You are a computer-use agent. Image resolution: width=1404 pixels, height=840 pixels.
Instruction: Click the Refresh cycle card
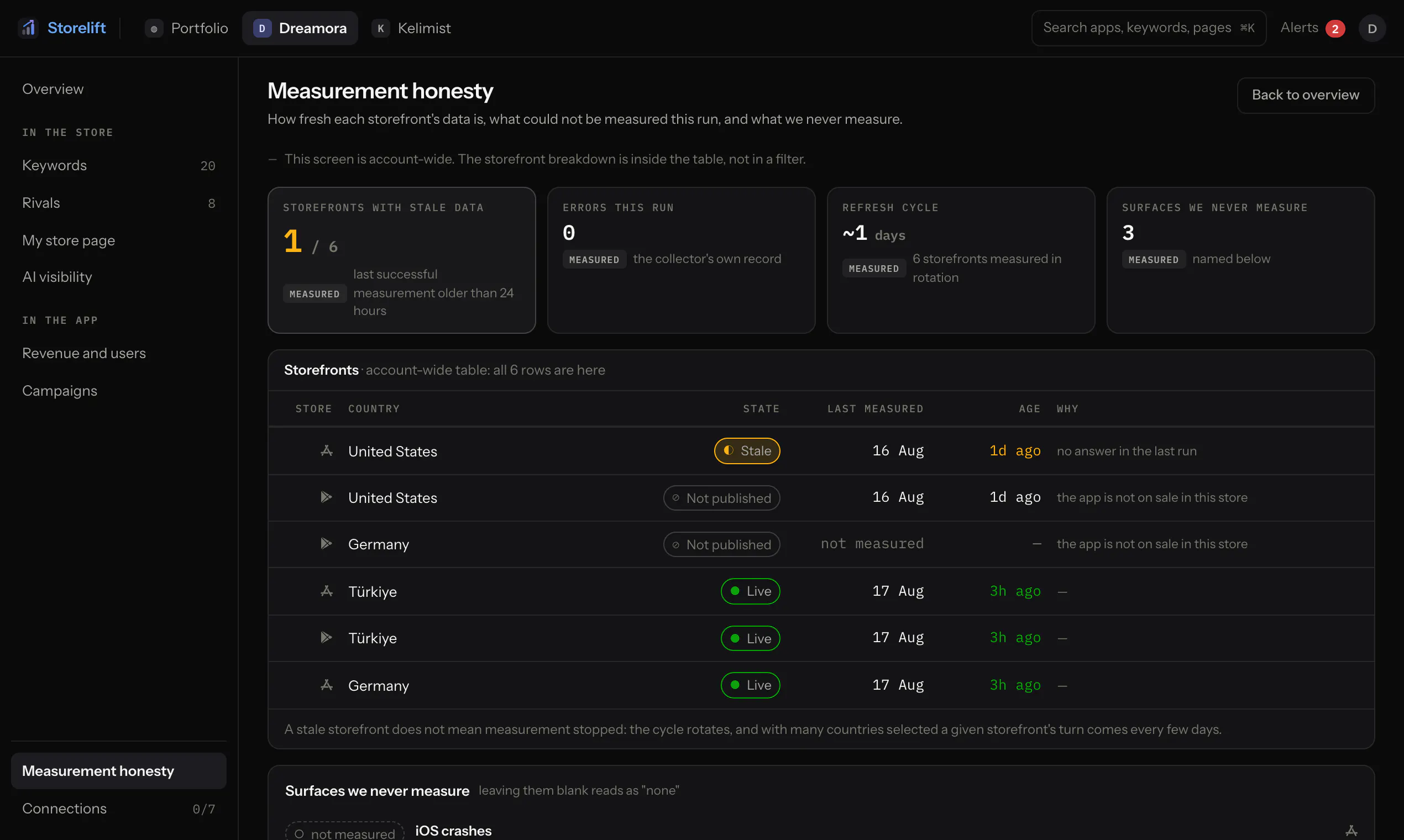tap(961, 260)
